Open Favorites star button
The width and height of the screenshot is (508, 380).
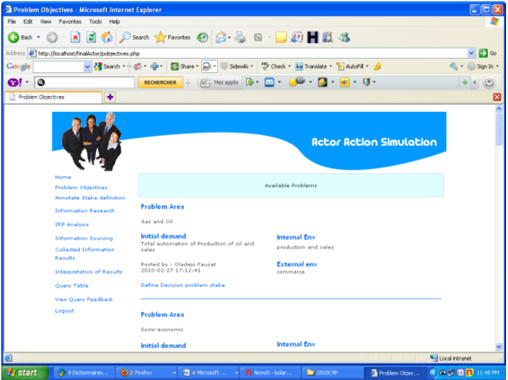coord(173,37)
